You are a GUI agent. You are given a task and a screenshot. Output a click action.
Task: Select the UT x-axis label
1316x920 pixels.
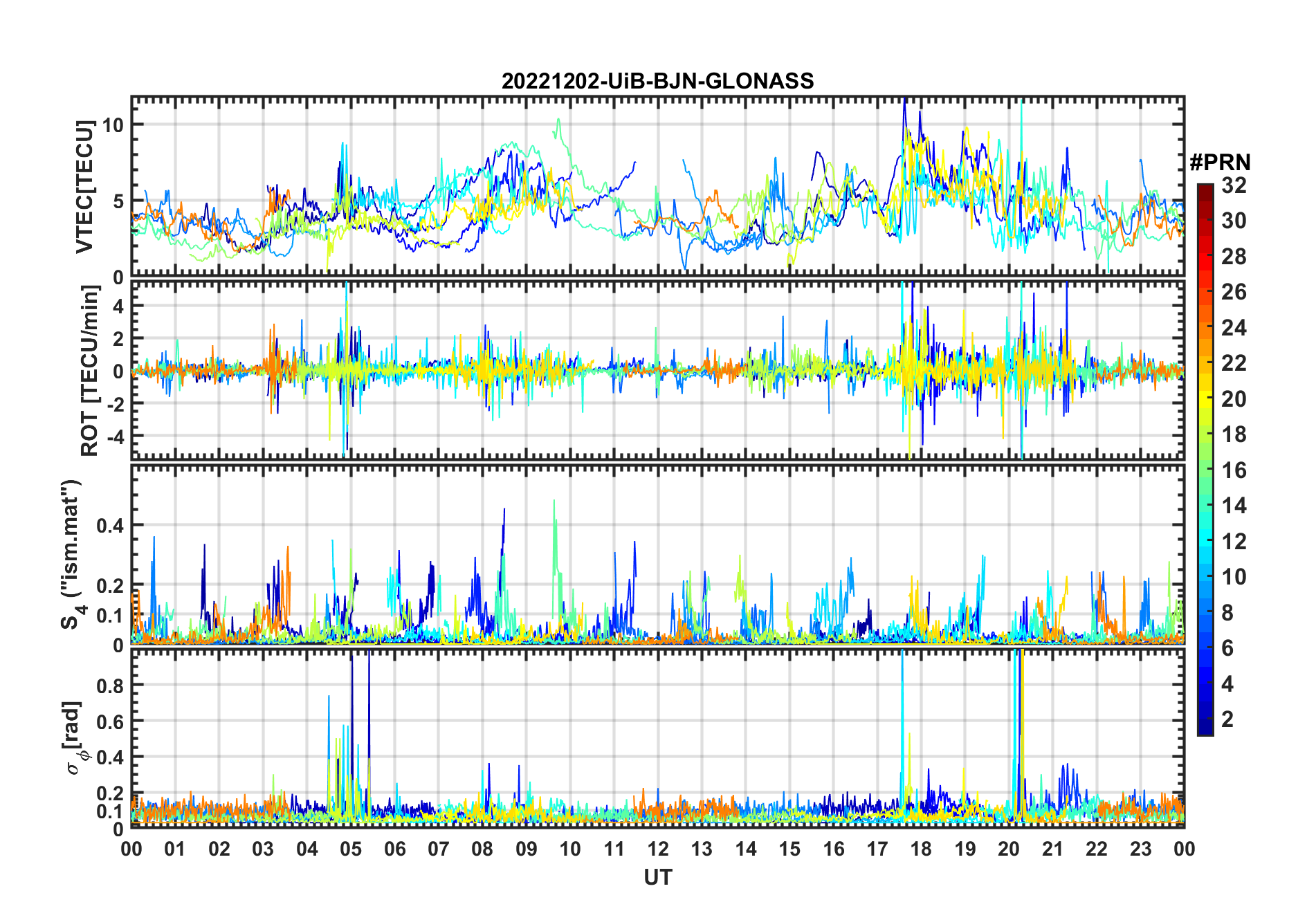657,877
